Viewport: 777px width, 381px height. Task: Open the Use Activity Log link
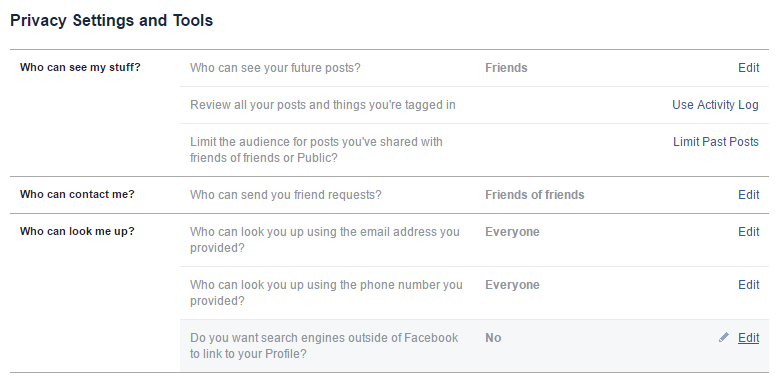tap(715, 105)
